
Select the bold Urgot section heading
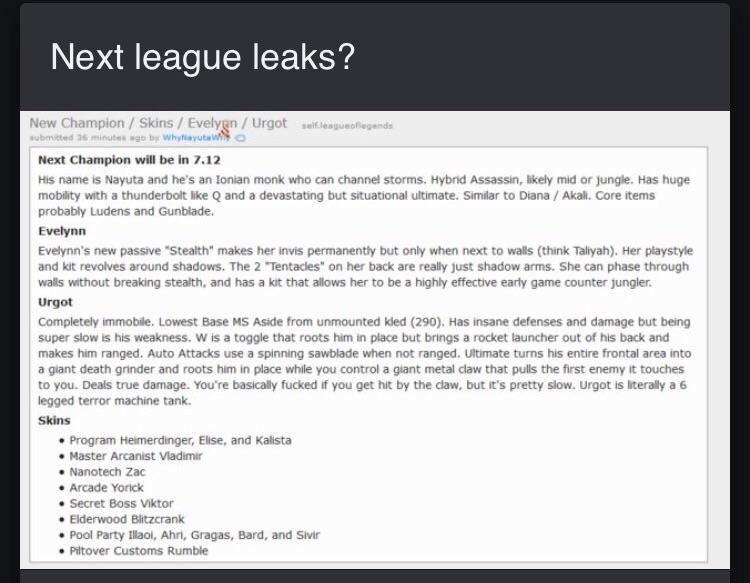[x=55, y=302]
